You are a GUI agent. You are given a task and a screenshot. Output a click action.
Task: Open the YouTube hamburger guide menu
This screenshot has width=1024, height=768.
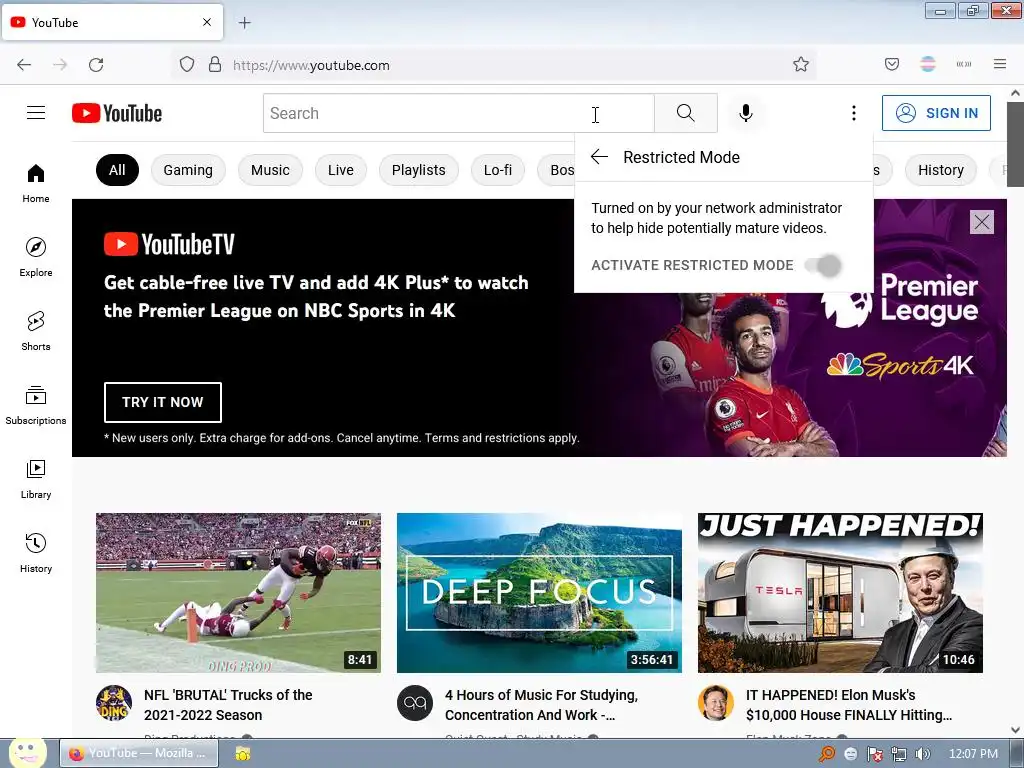click(36, 113)
